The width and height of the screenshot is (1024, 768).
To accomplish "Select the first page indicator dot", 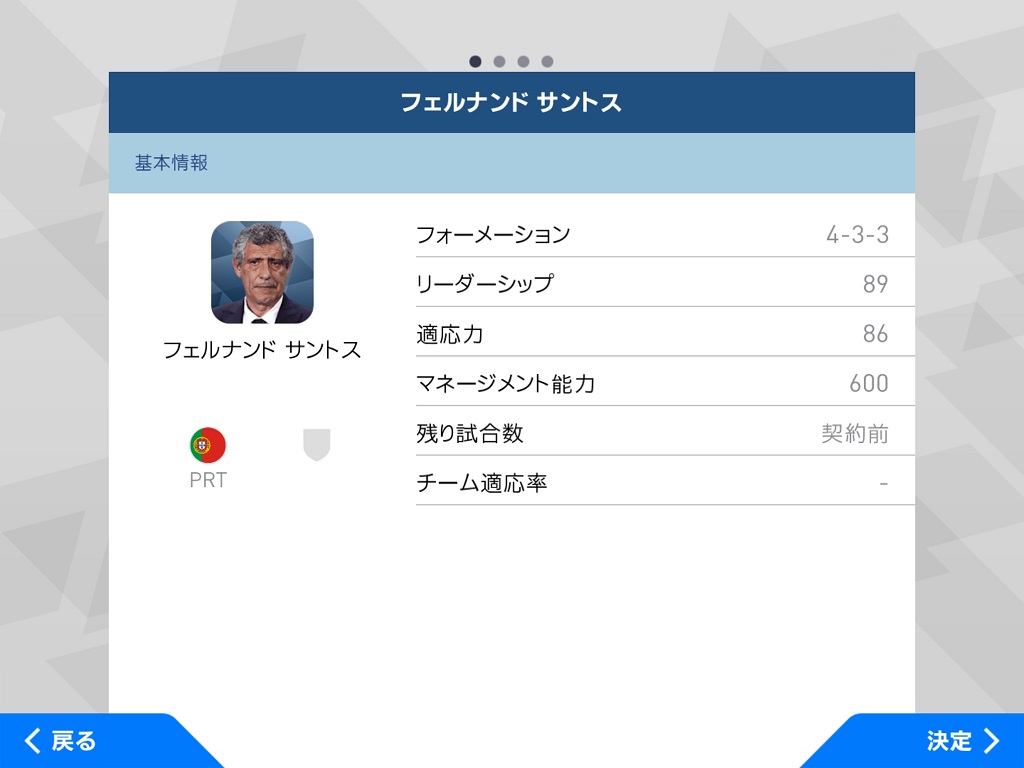I will pyautogui.click(x=475, y=61).
